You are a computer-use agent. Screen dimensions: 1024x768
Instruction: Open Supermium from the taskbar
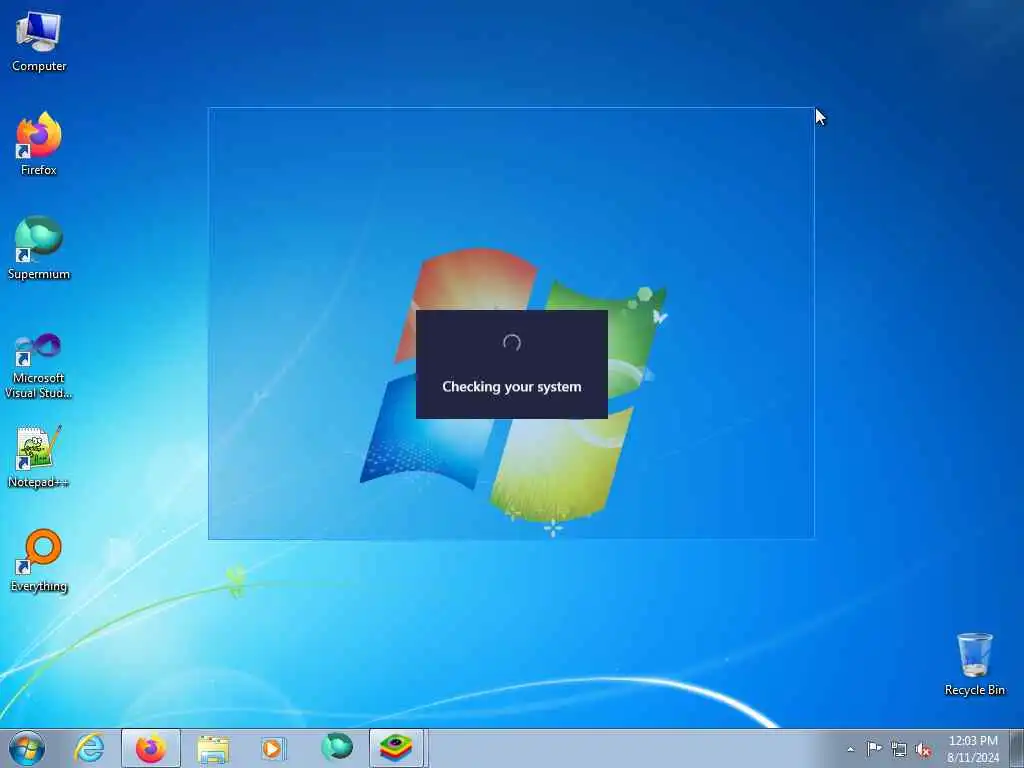(337, 747)
